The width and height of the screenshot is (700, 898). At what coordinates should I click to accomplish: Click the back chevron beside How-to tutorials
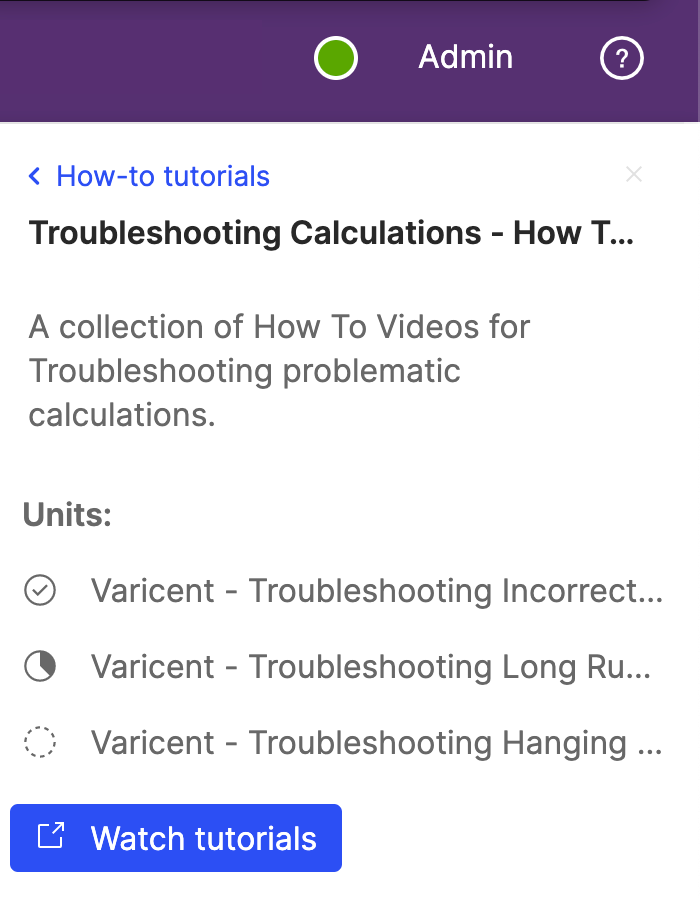[35, 177]
